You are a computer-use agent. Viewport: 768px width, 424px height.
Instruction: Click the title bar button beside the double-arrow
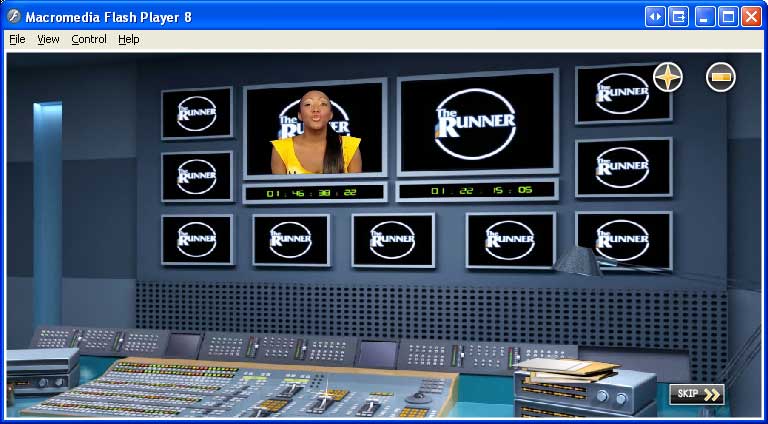[678, 17]
